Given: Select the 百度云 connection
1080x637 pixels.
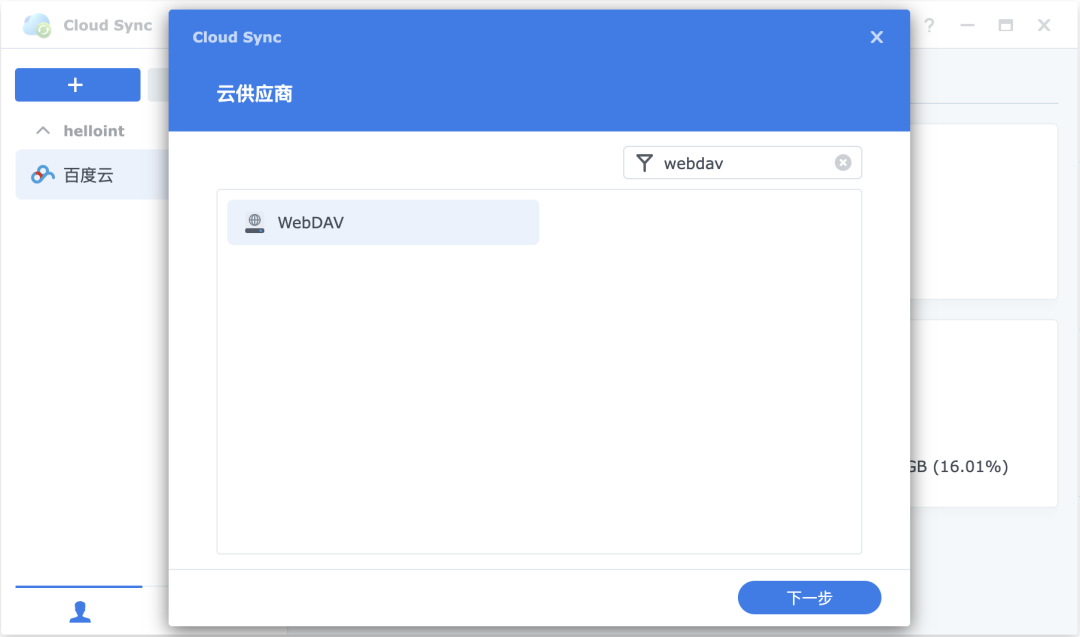Looking at the screenshot, I should pyautogui.click(x=92, y=175).
